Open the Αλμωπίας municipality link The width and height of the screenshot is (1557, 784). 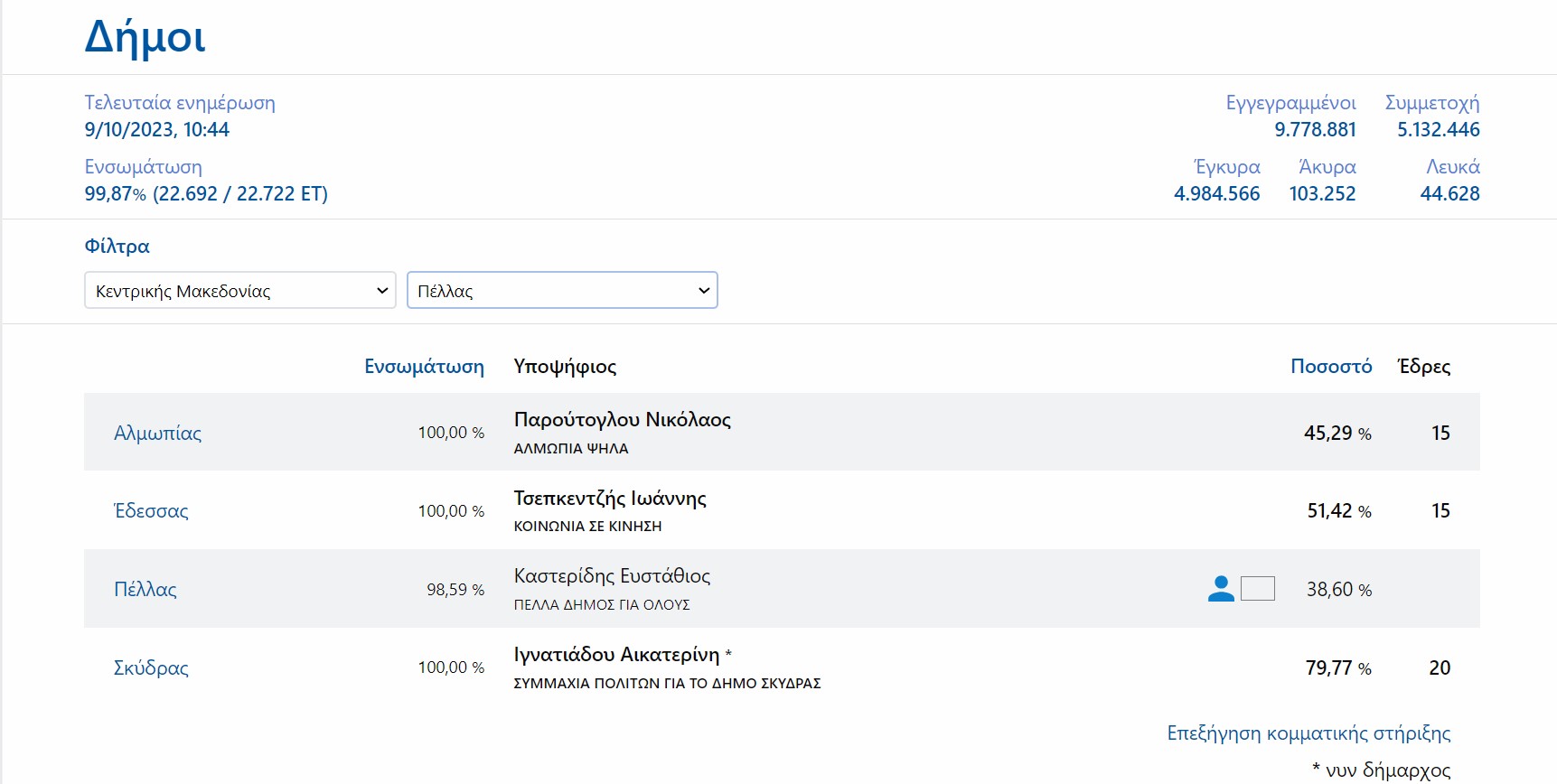pyautogui.click(x=157, y=434)
